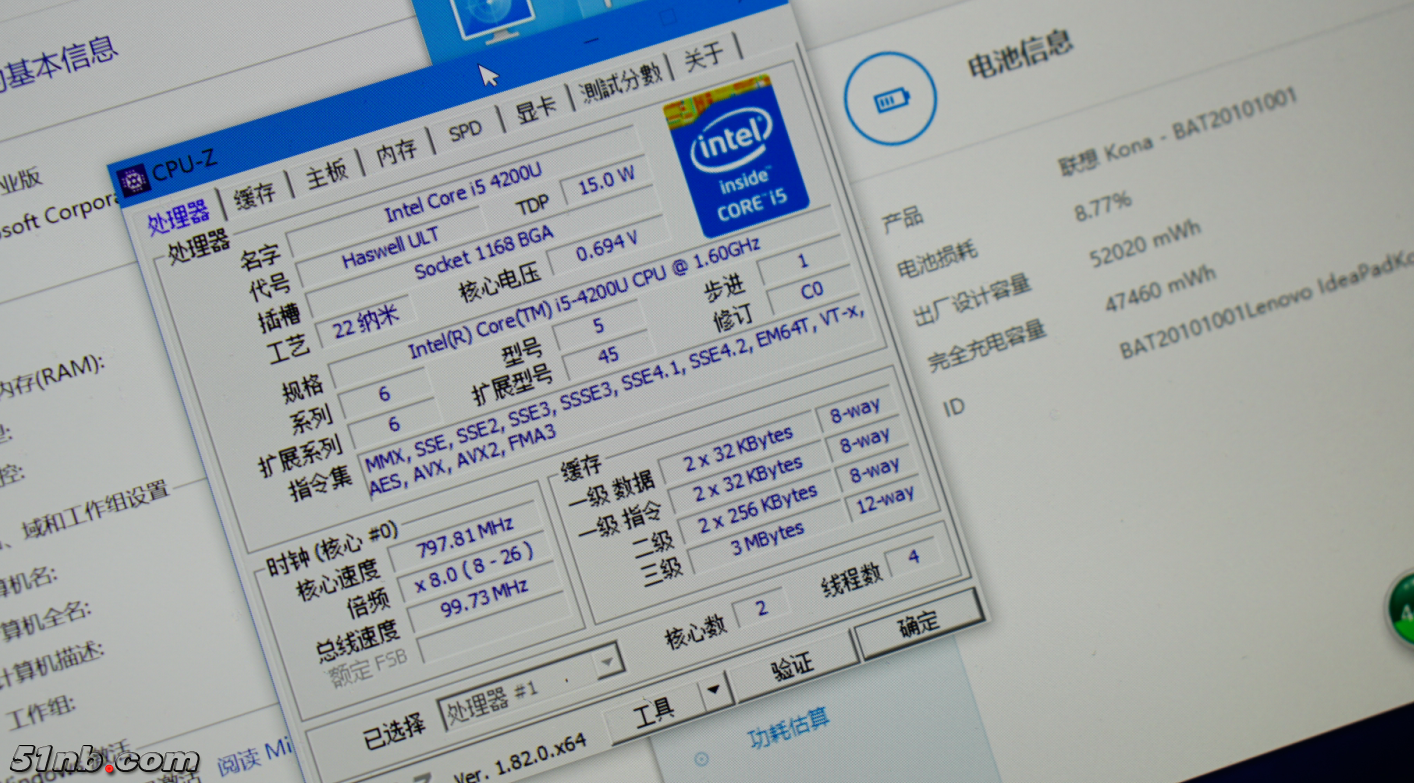The height and width of the screenshot is (783, 1414).
Task: Click the CPU-Z title bar app icon
Action: (132, 181)
